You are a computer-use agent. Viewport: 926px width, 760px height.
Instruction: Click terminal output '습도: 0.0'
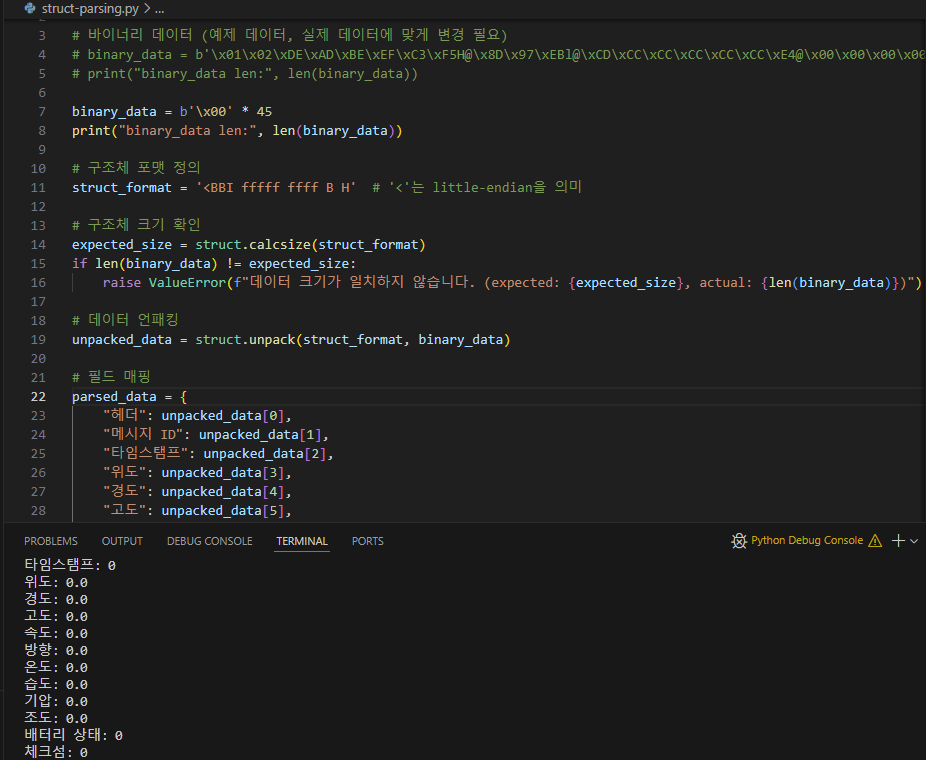[56, 684]
